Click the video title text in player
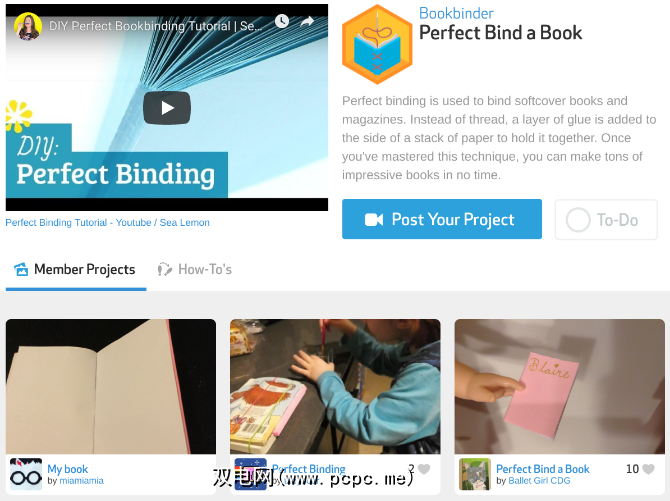 (x=156, y=26)
